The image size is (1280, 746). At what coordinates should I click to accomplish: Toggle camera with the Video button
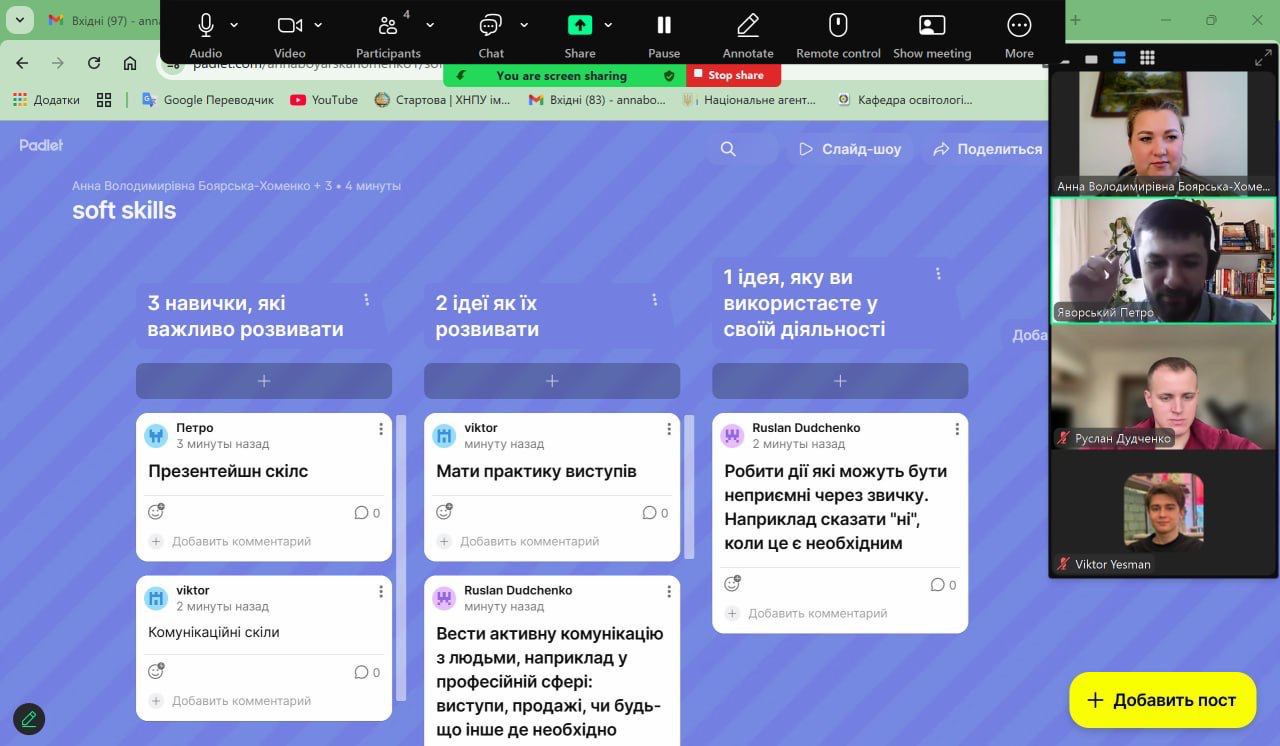tap(289, 26)
